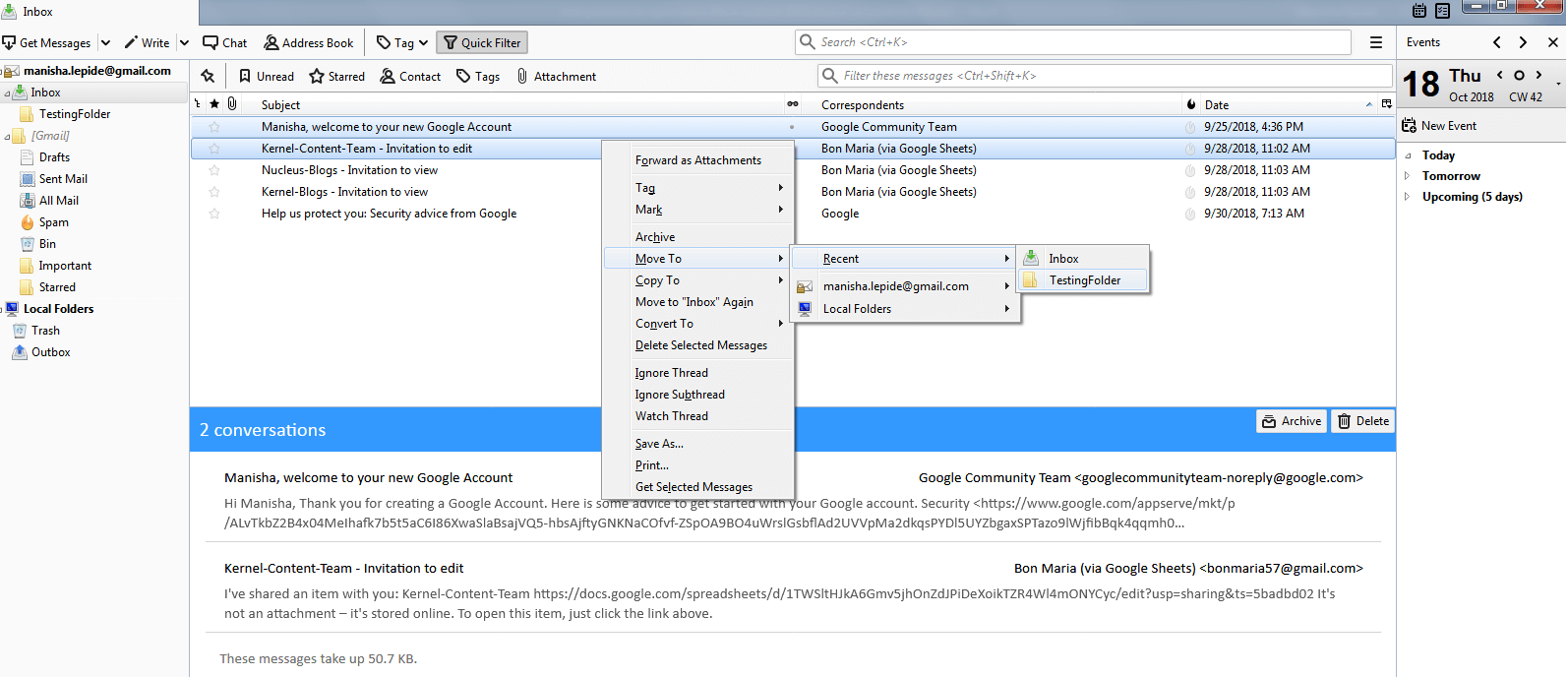Collapse the manisha.lepide@gmail.com account tree
Image resolution: width=1568 pixels, height=677 pixels.
3,71
